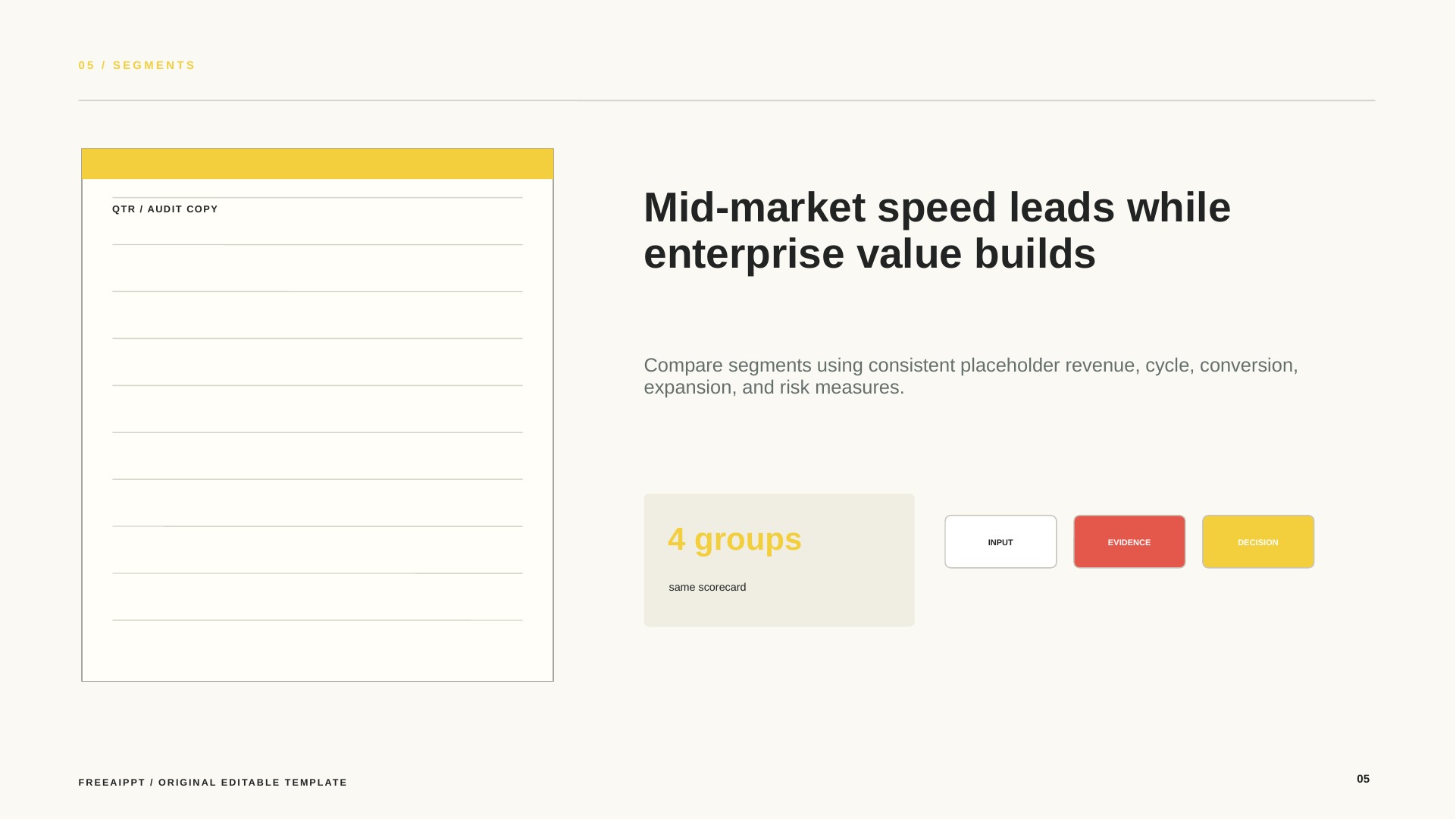Screen dimensions: 1456x819
Task: Click the yellow DECISION box
Action: tap(1258, 541)
